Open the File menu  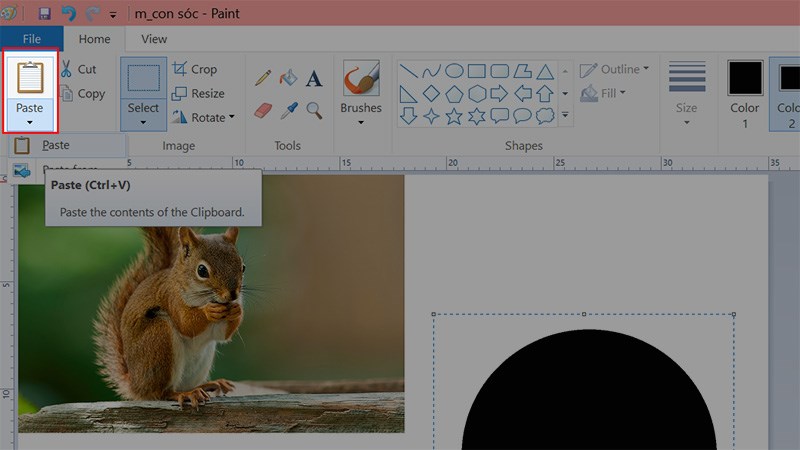click(32, 39)
